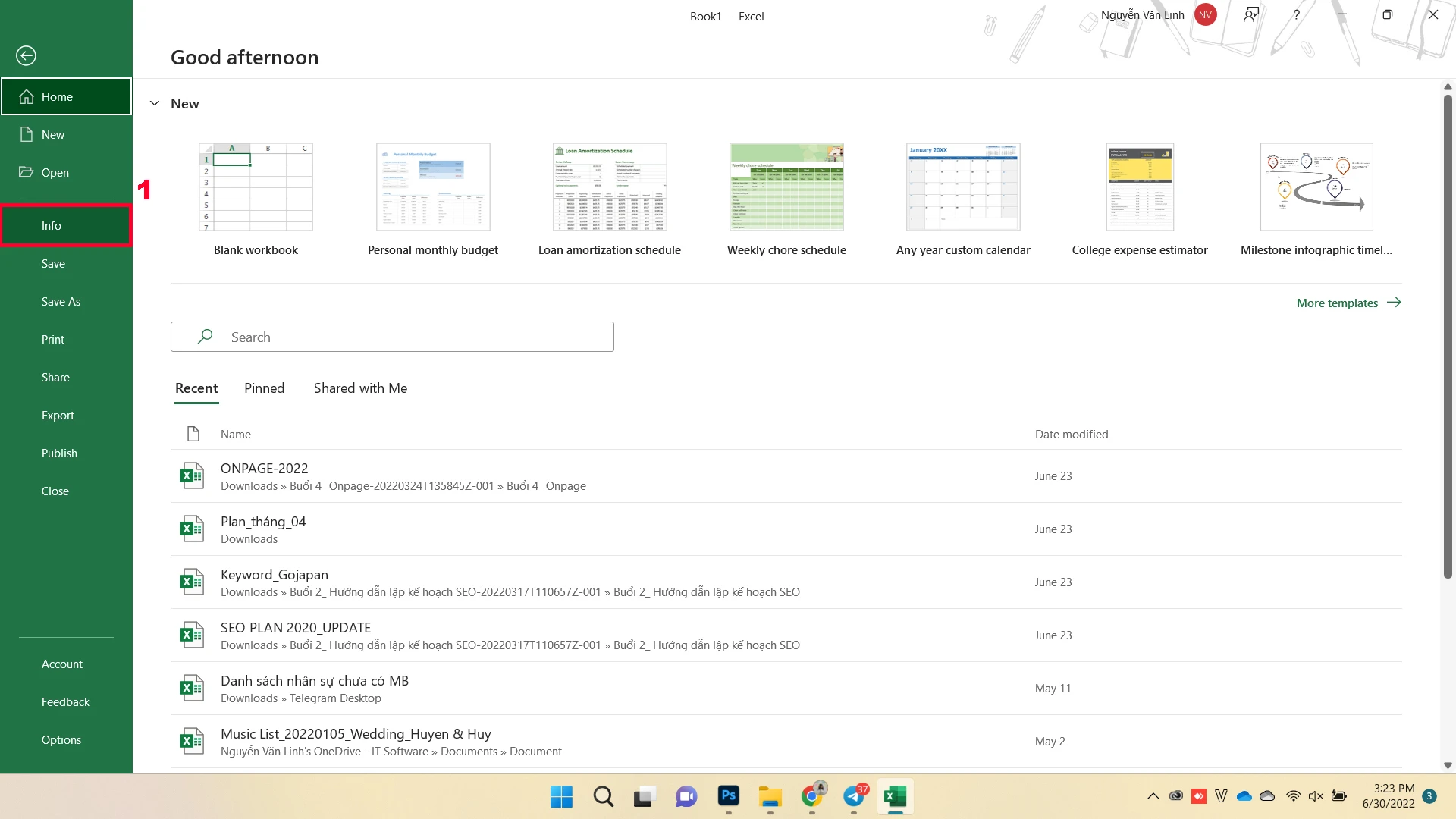The width and height of the screenshot is (1456, 819).
Task: Click the Excel taskbar icon
Action: click(895, 796)
